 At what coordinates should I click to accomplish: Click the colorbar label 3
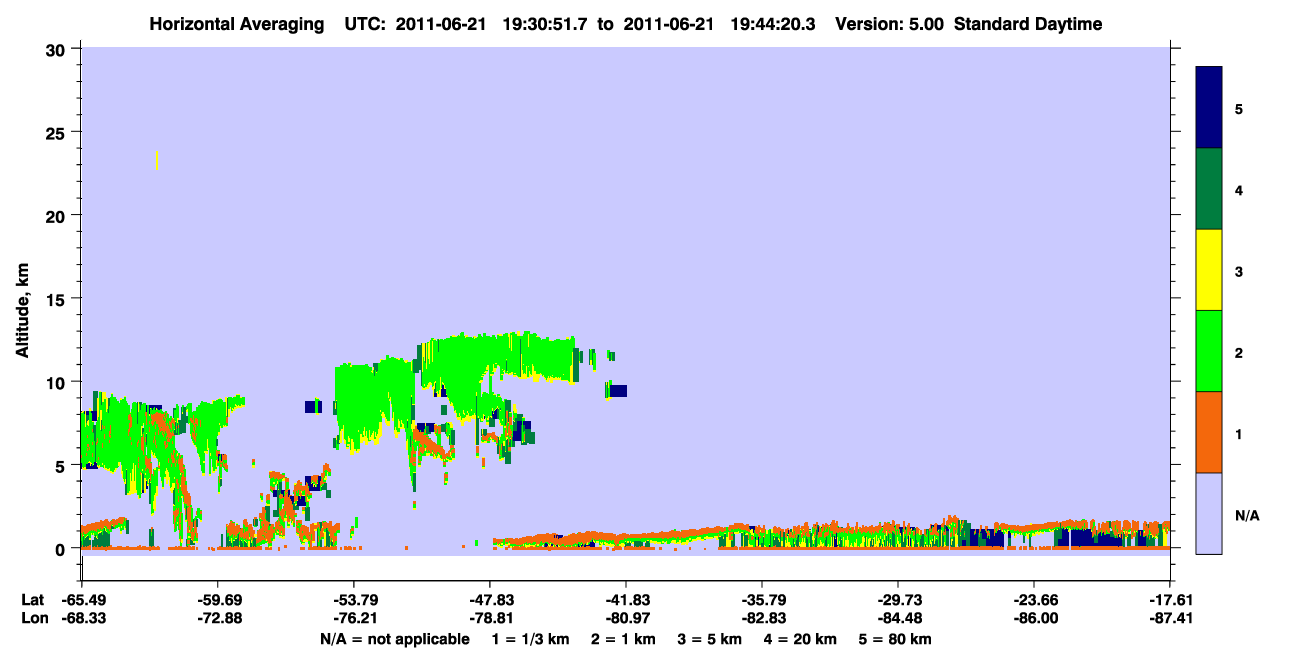(x=1239, y=270)
